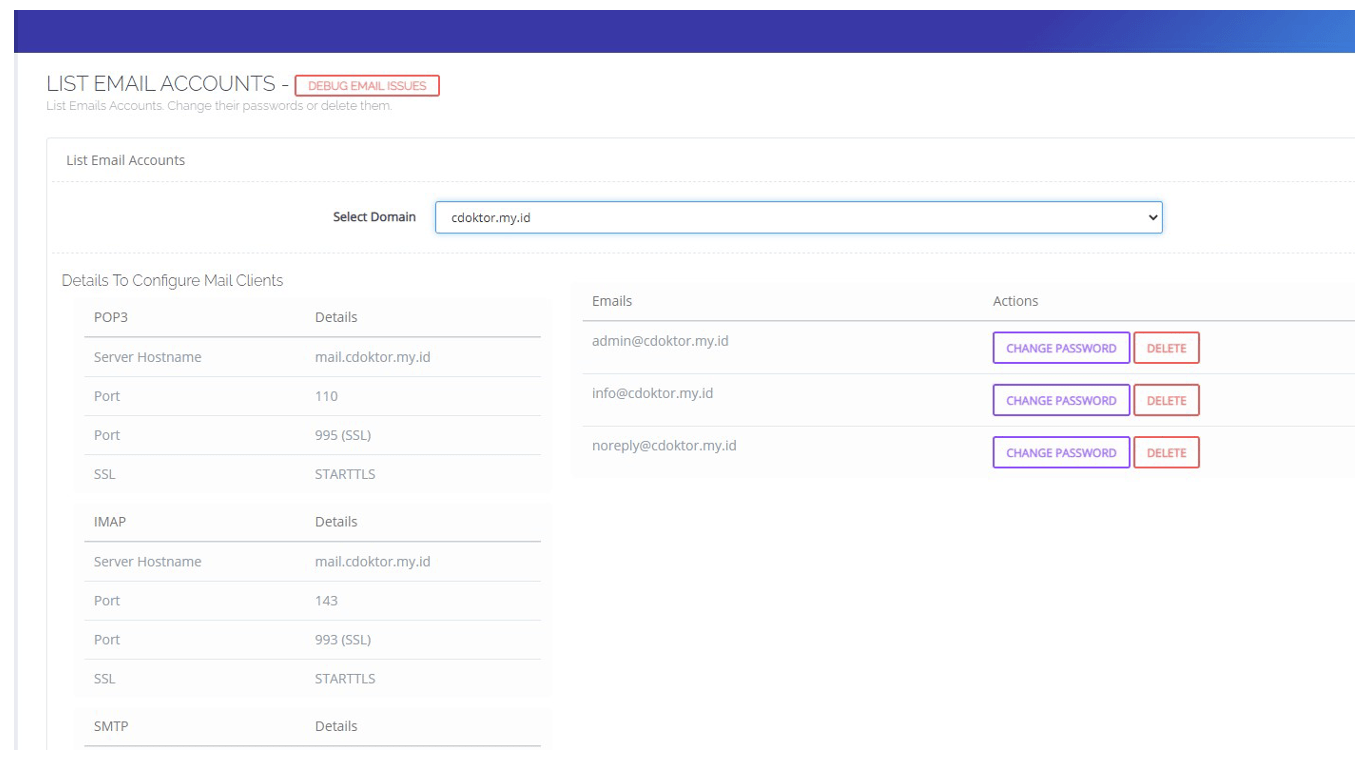Change password for info@cdoktor.my.id
The height and width of the screenshot is (772, 1368).
point(1061,400)
